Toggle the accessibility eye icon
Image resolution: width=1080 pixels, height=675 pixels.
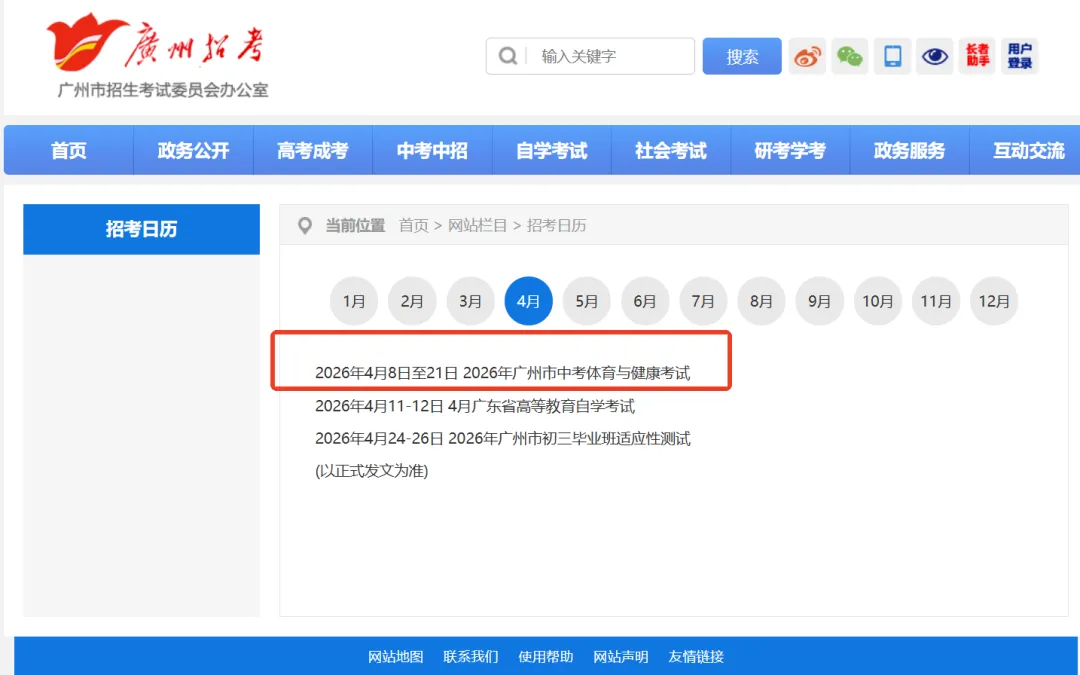click(x=934, y=56)
